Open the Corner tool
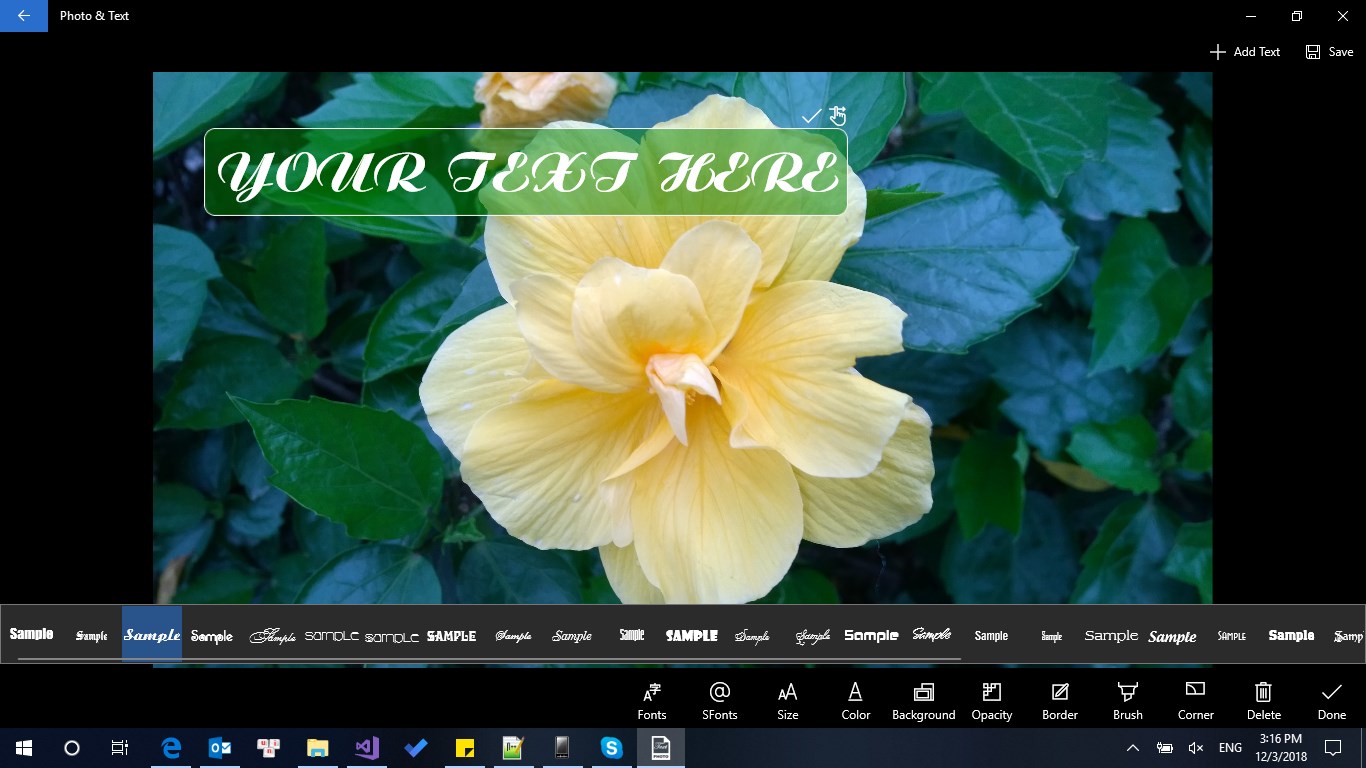Viewport: 1366px width, 768px height. pyautogui.click(x=1196, y=701)
